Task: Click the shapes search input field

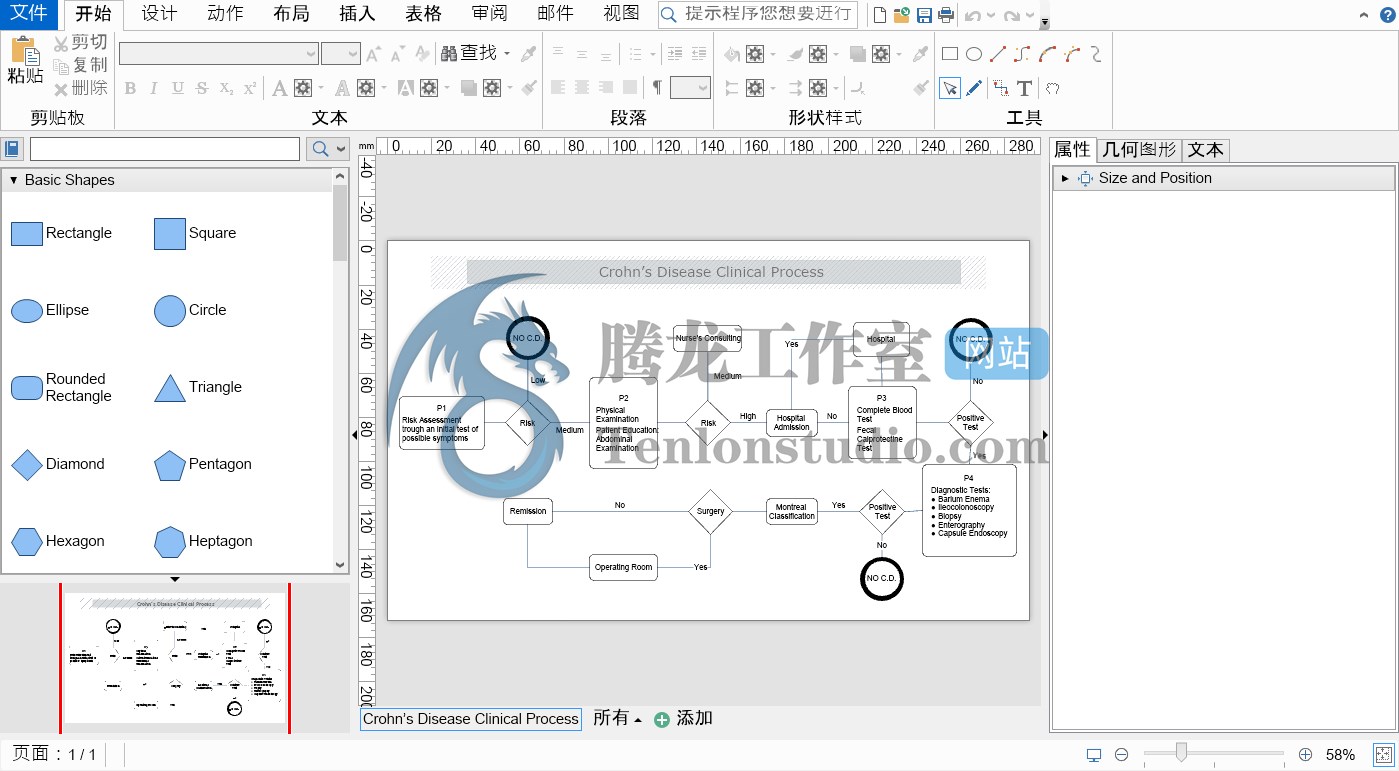Action: tap(165, 149)
